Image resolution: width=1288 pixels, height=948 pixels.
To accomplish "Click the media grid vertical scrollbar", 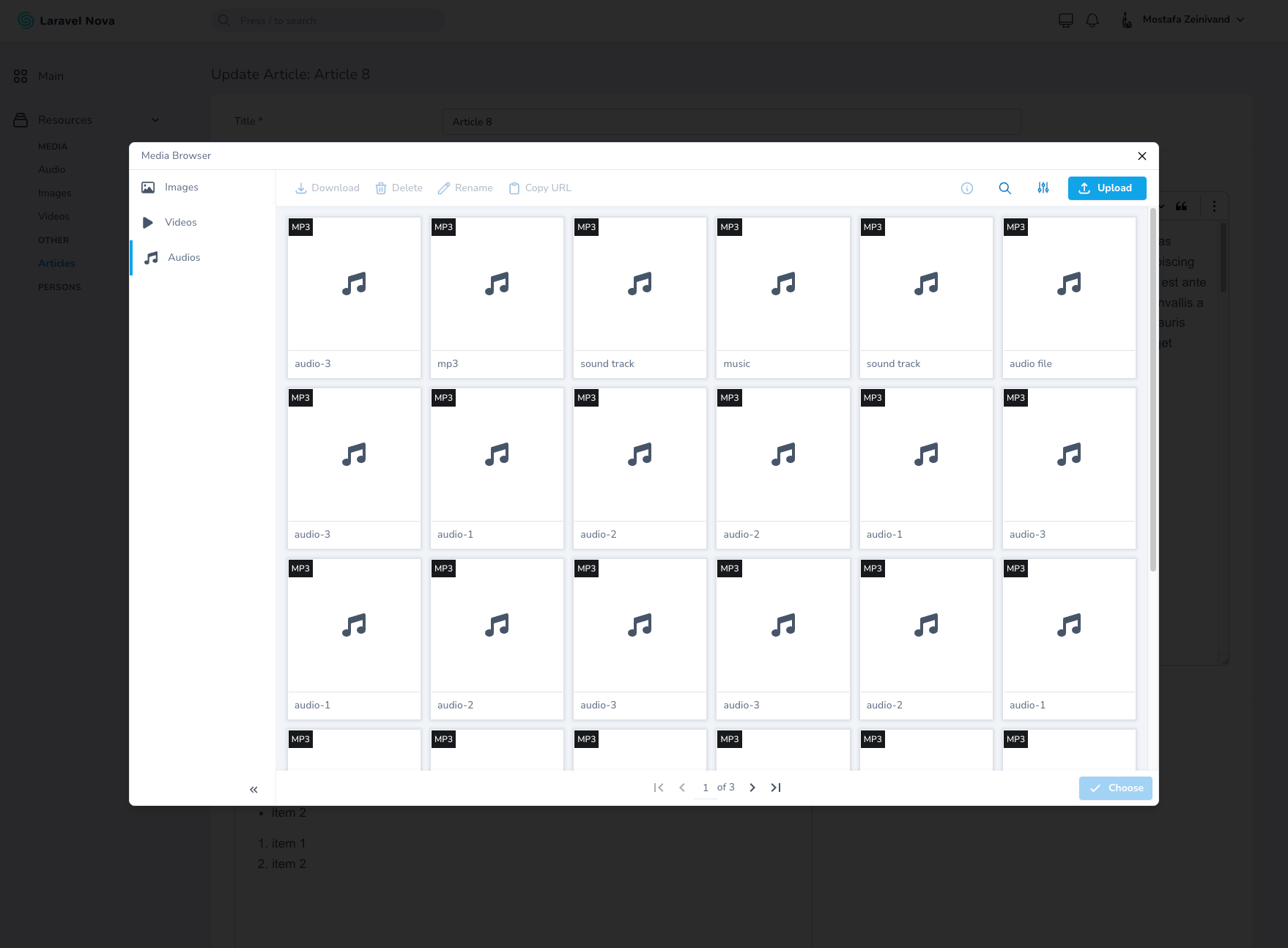I will pyautogui.click(x=1152, y=388).
